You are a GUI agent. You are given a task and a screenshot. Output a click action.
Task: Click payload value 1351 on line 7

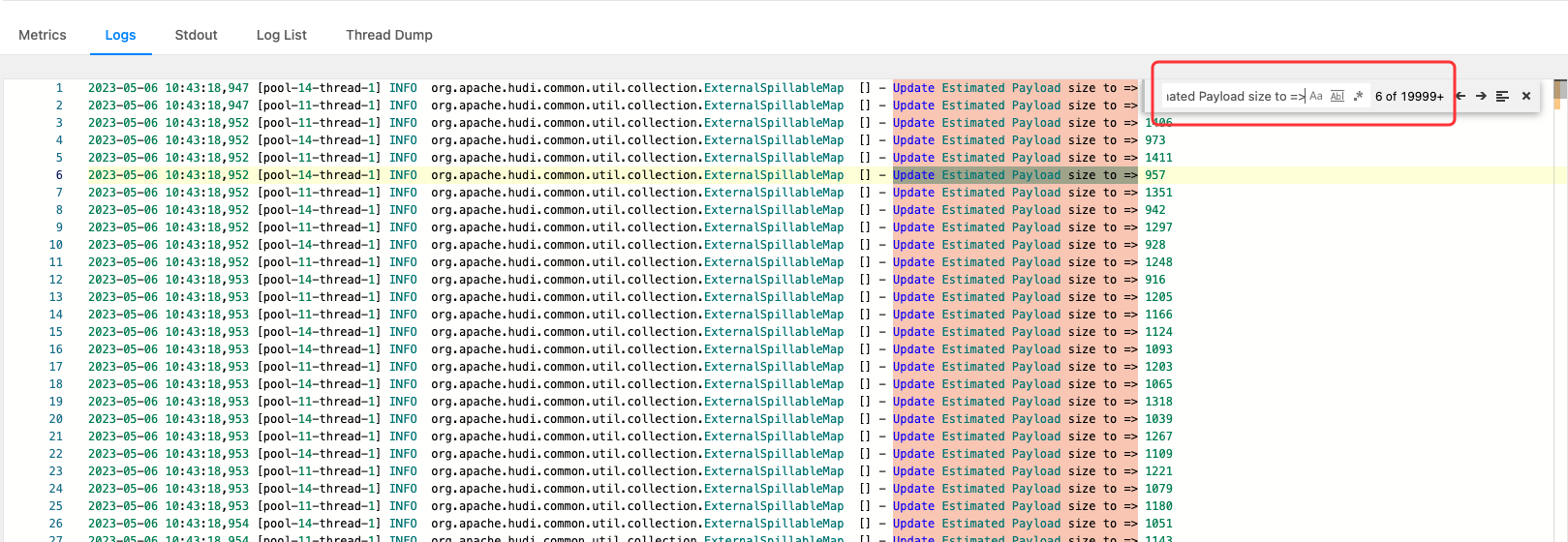[x=1158, y=193]
